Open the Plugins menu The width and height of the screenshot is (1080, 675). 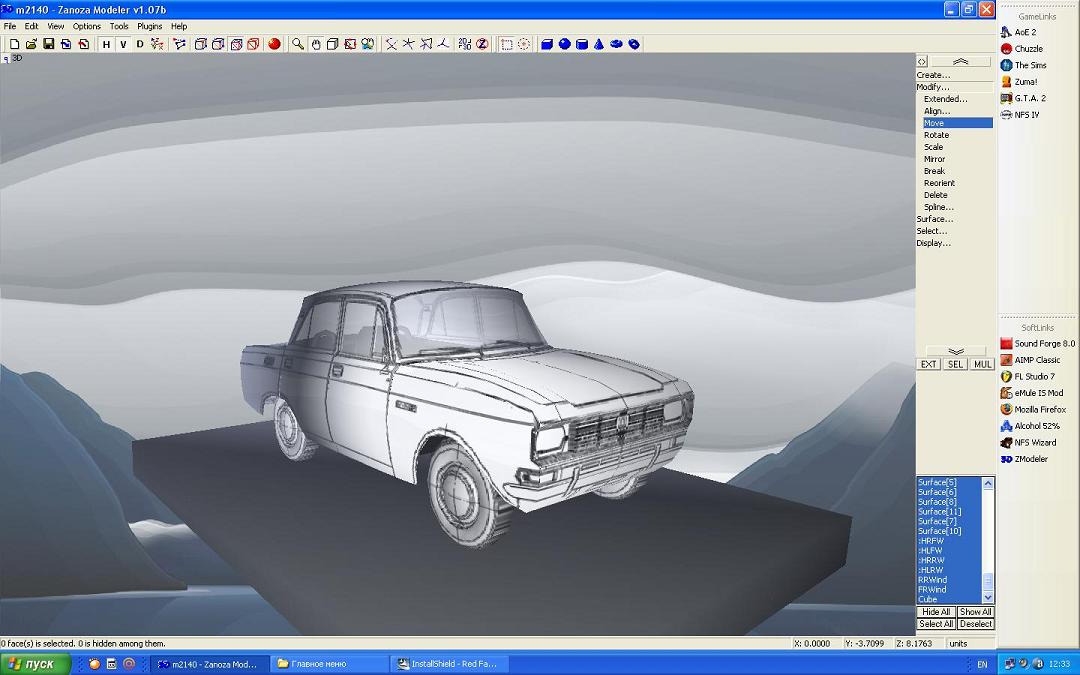149,26
